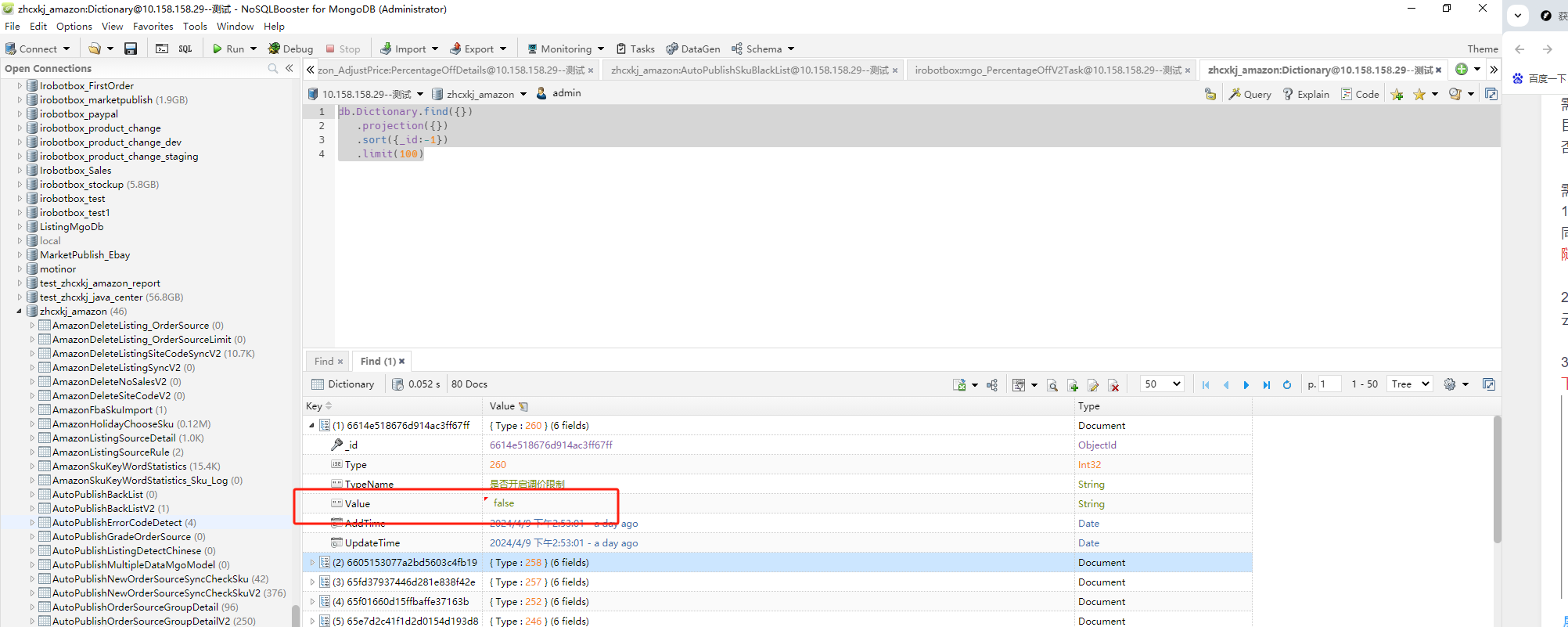Click the export-to-Excel icon in result toolbar
The image size is (1568, 627).
point(959,384)
